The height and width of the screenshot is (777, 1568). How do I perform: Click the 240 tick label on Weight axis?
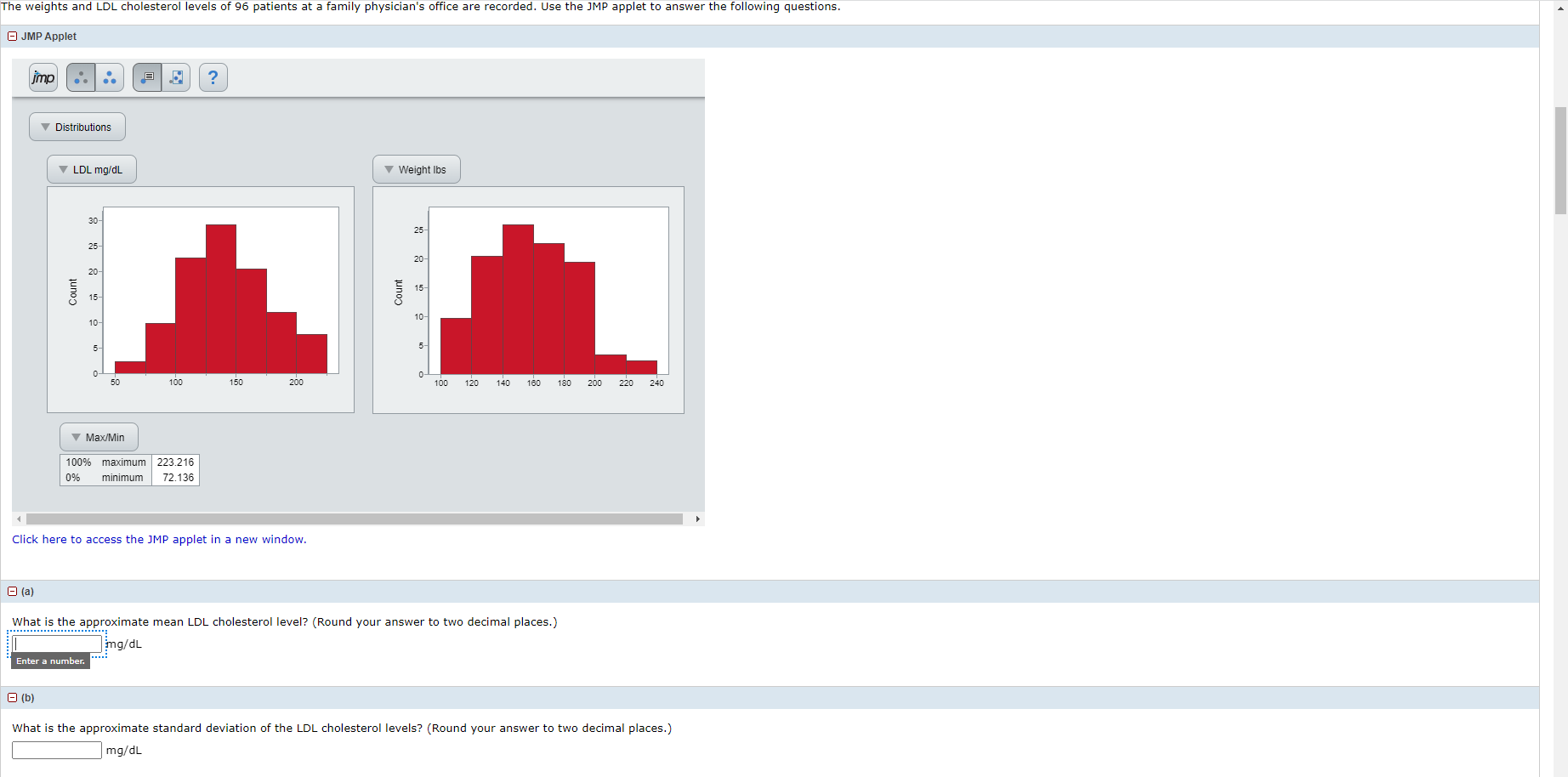[657, 383]
